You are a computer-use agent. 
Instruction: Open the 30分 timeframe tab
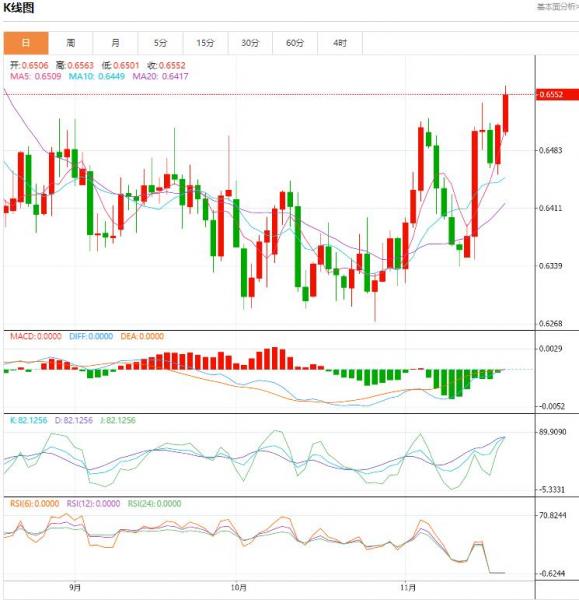[250, 43]
